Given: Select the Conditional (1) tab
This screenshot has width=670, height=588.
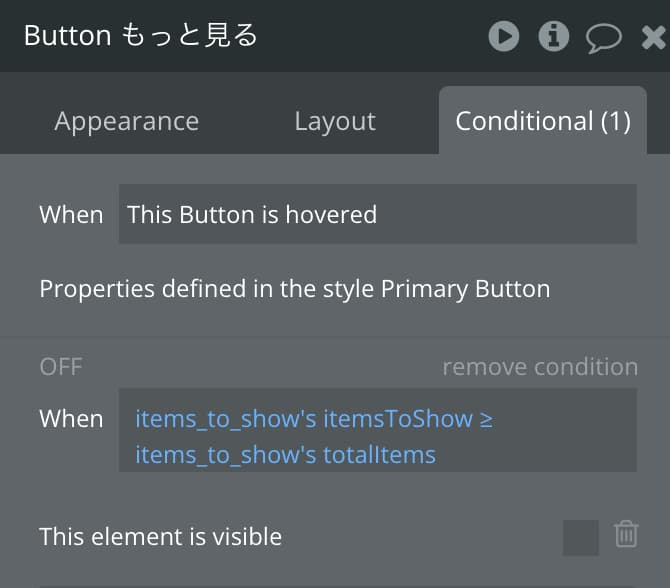Looking at the screenshot, I should (x=543, y=121).
